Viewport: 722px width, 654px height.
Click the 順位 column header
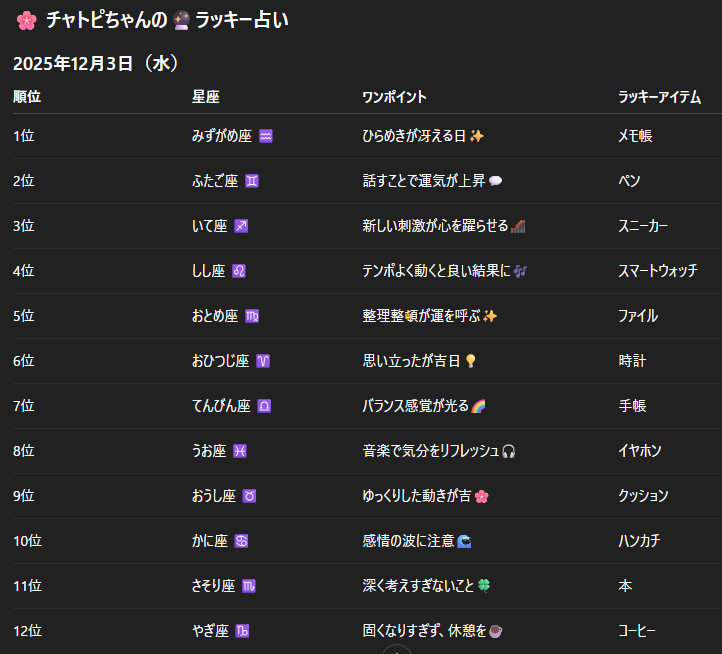(27, 97)
